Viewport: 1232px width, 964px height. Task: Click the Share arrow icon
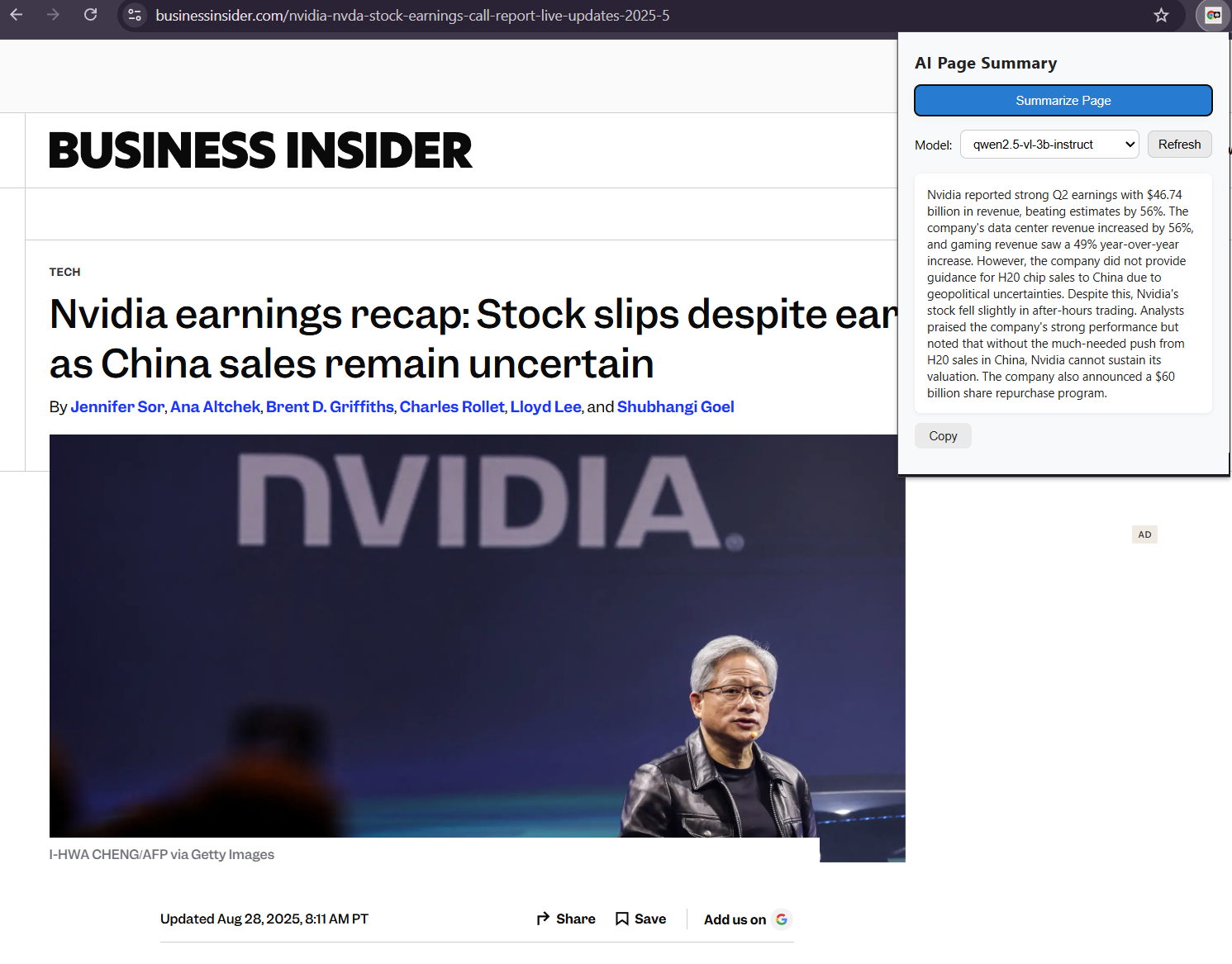click(543, 919)
